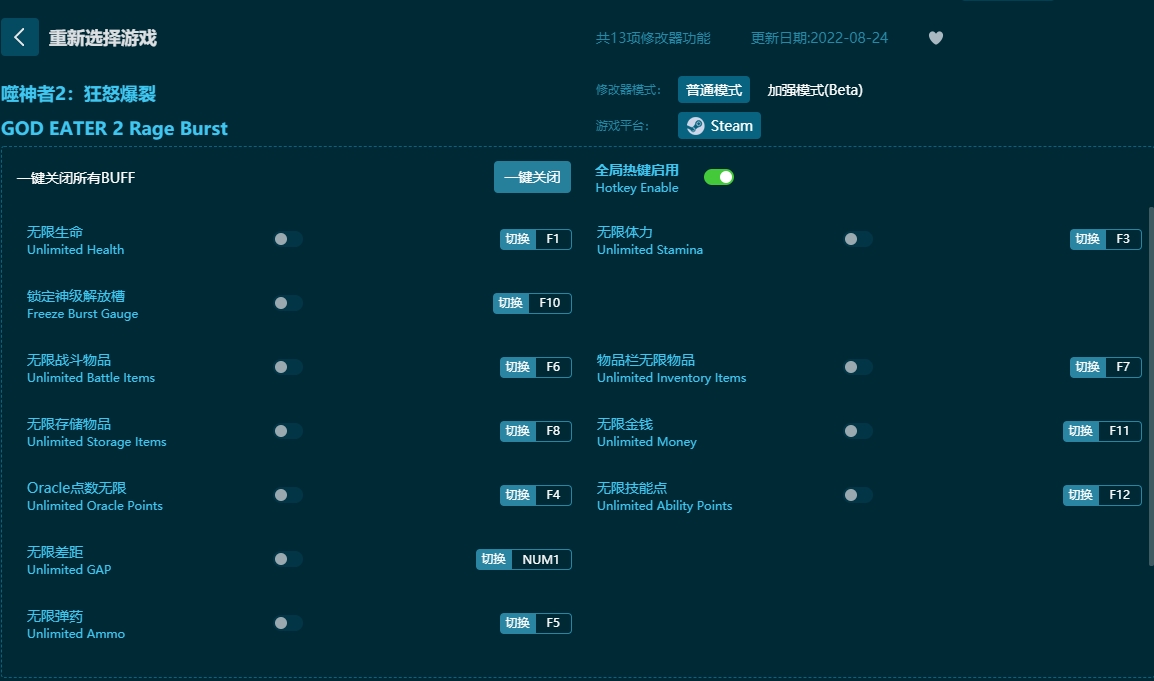
Task: Toggle Unlimited Ability Points switch
Action: 857,495
